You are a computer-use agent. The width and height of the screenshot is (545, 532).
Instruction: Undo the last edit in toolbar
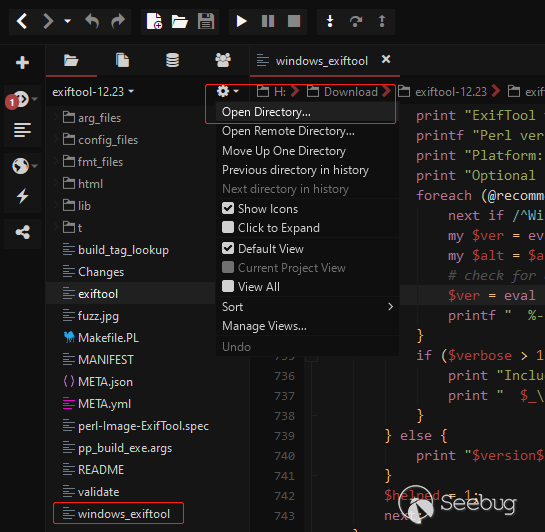coord(92,21)
